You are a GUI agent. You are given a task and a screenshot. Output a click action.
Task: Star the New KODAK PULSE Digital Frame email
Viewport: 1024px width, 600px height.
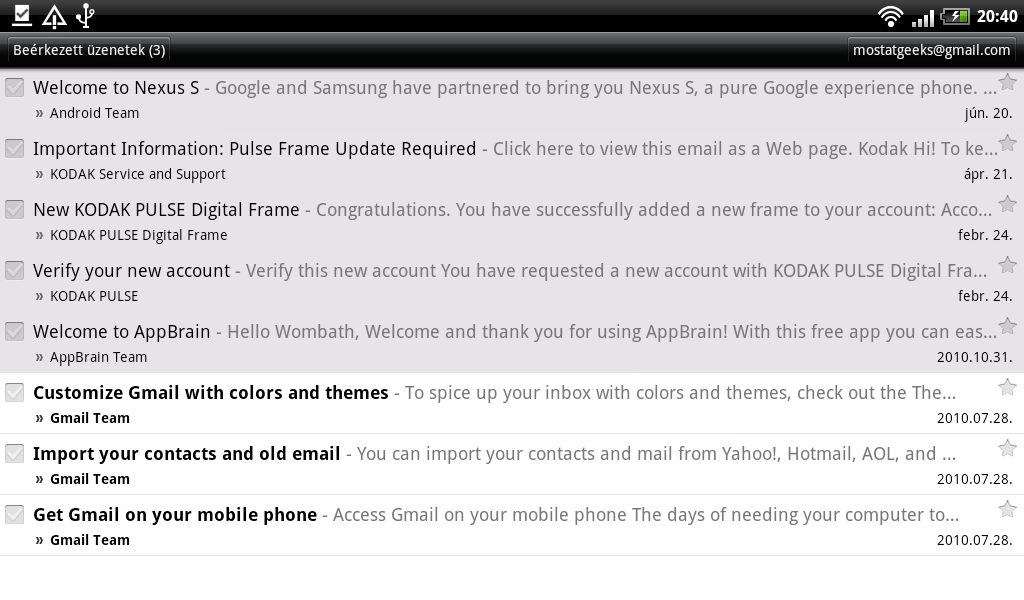[x=1007, y=204]
